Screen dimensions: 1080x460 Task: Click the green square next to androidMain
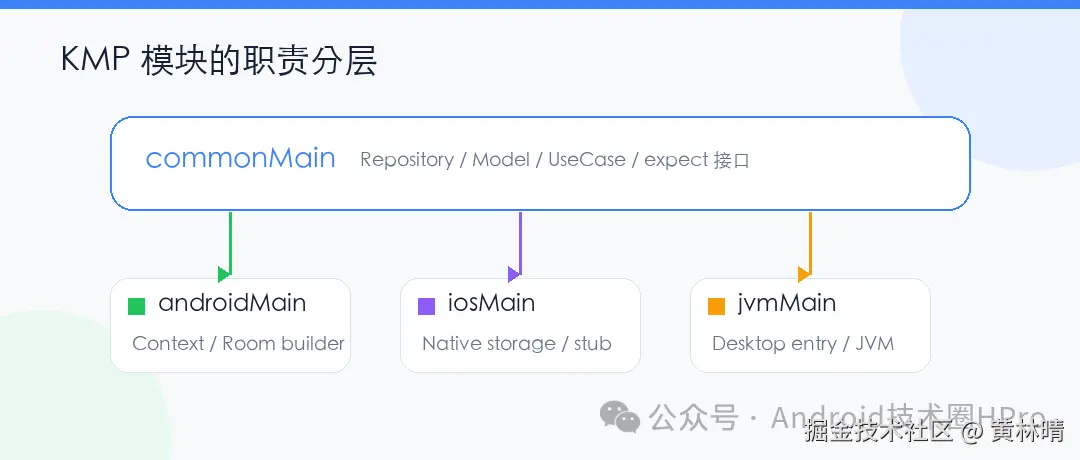pyautogui.click(x=136, y=306)
